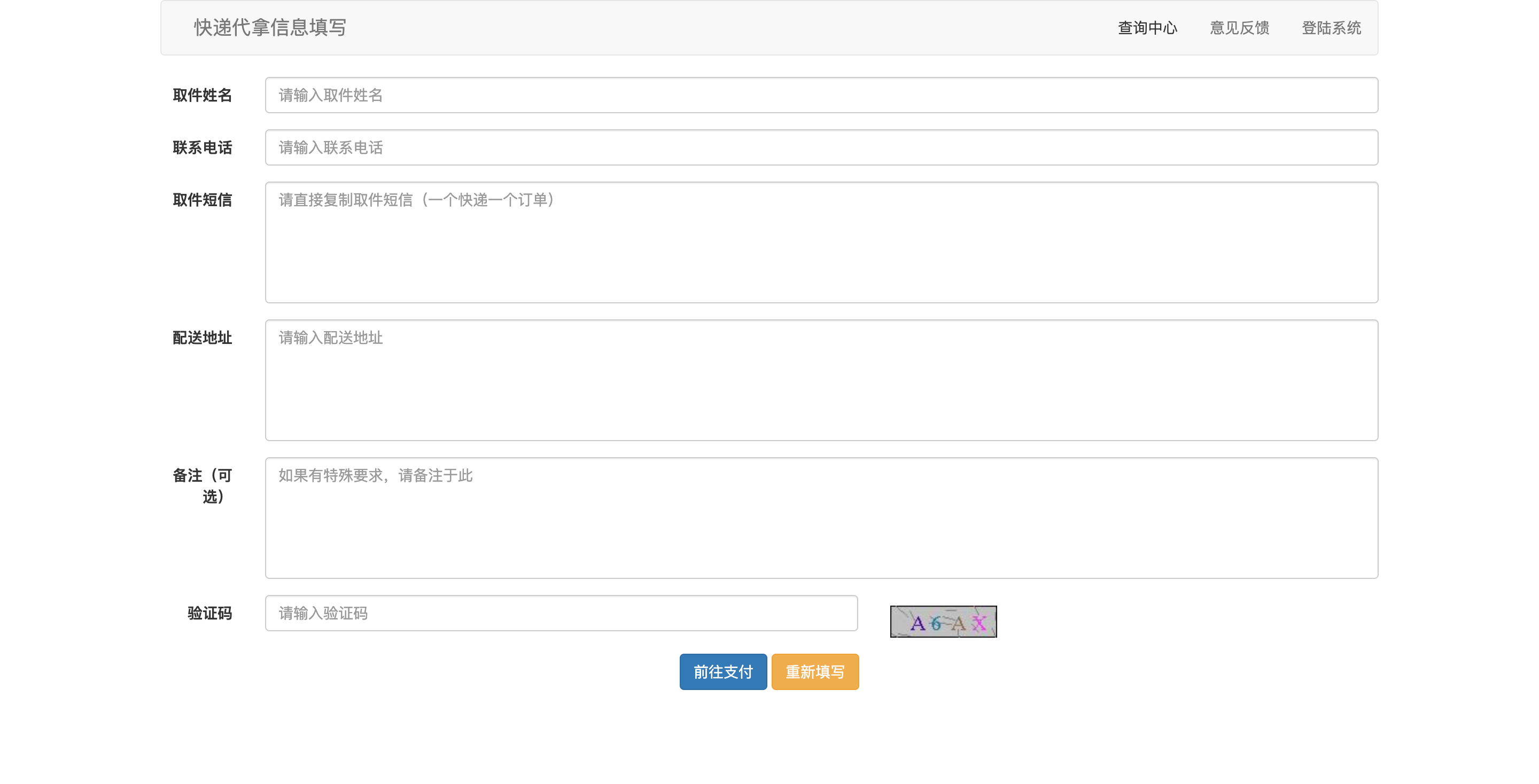Click the 验证码 field label

209,613
